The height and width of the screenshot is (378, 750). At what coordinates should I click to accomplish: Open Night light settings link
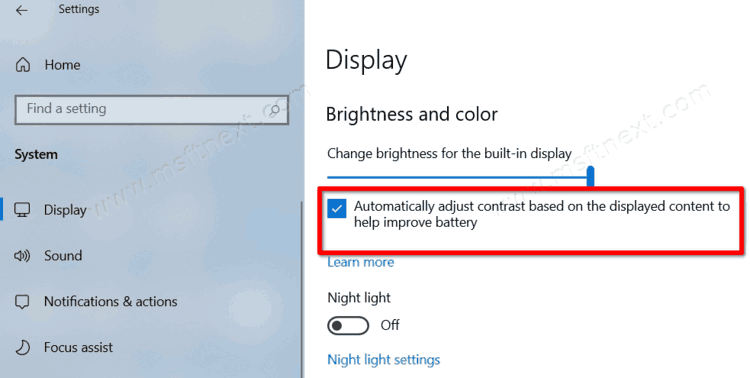[x=384, y=360]
